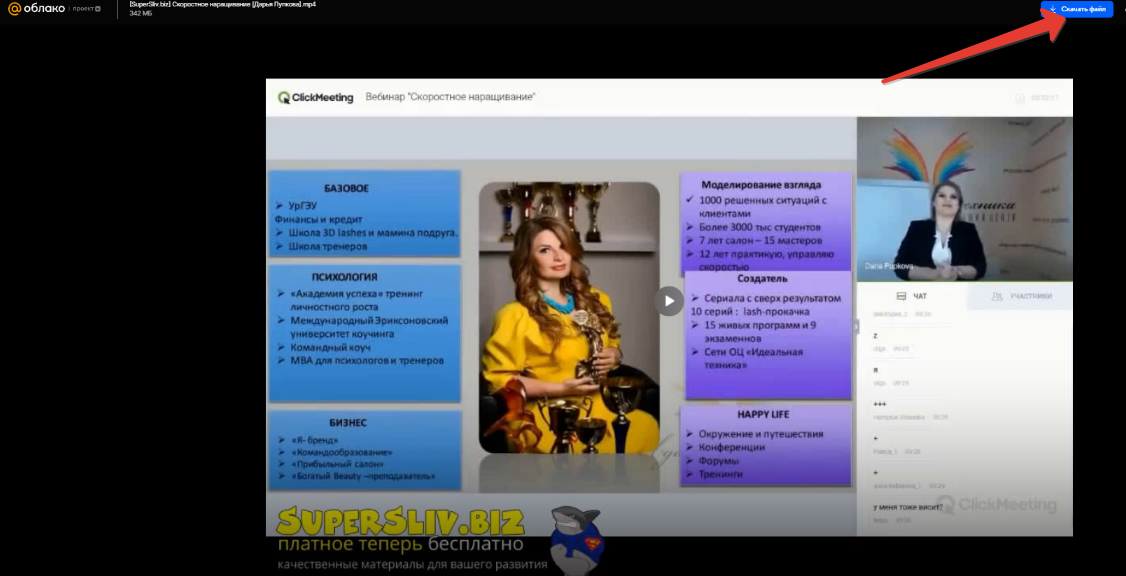Open the Облако home logo
Image resolution: width=1126 pixels, height=576 pixels.
36,9
